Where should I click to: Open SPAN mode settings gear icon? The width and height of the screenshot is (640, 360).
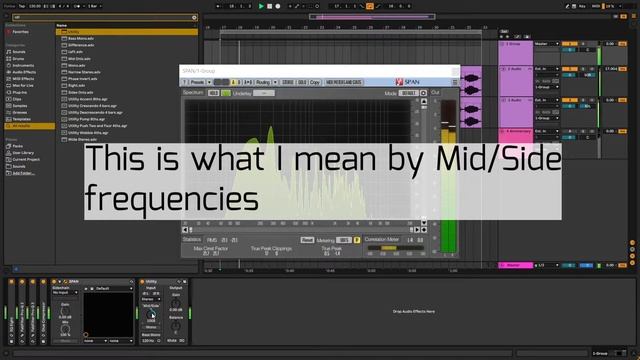[x=423, y=93]
